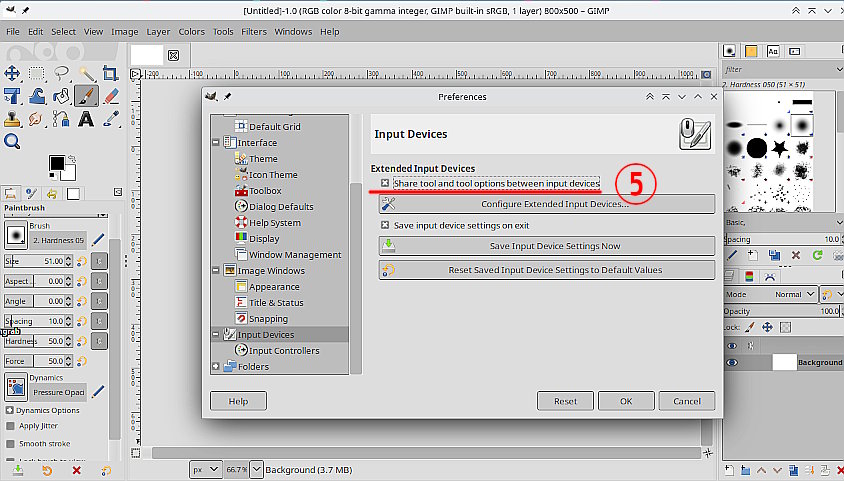This screenshot has width=844, height=481.
Task: Toggle Save input device settings on exit
Action: pyautogui.click(x=385, y=225)
